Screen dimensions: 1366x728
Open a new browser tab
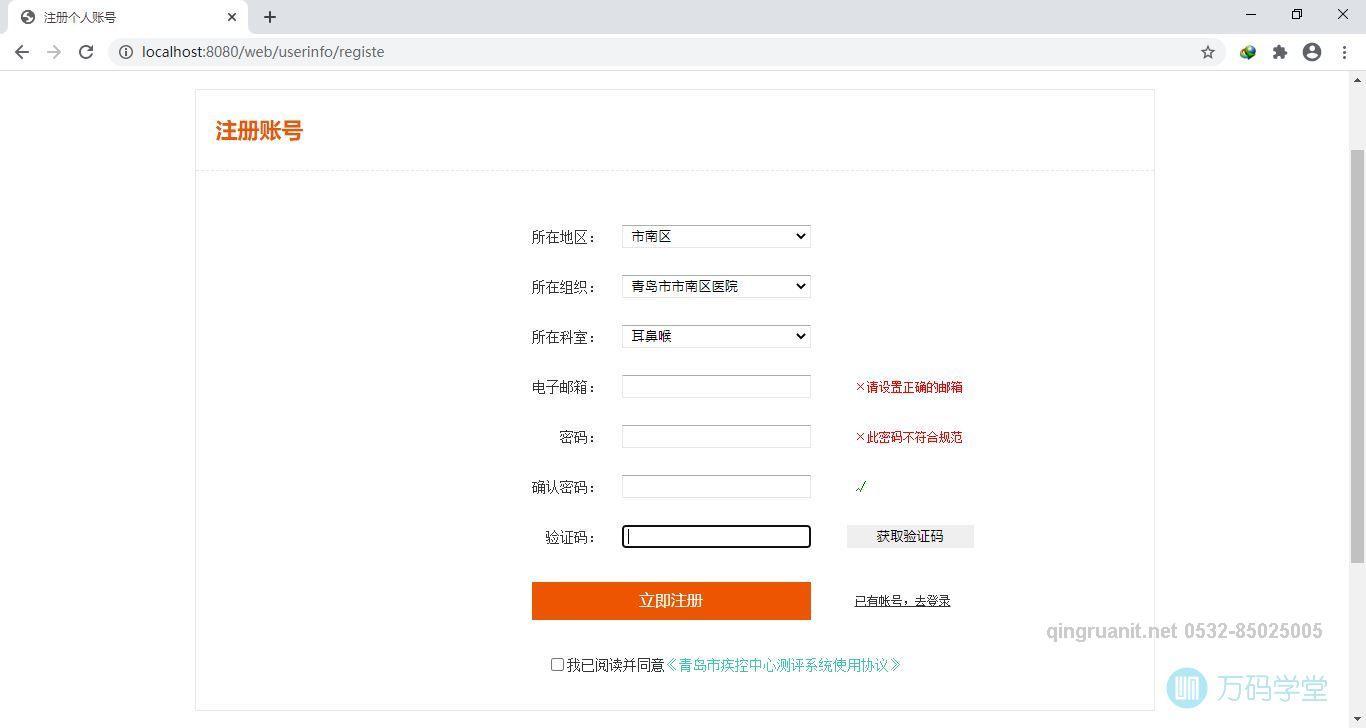click(270, 17)
